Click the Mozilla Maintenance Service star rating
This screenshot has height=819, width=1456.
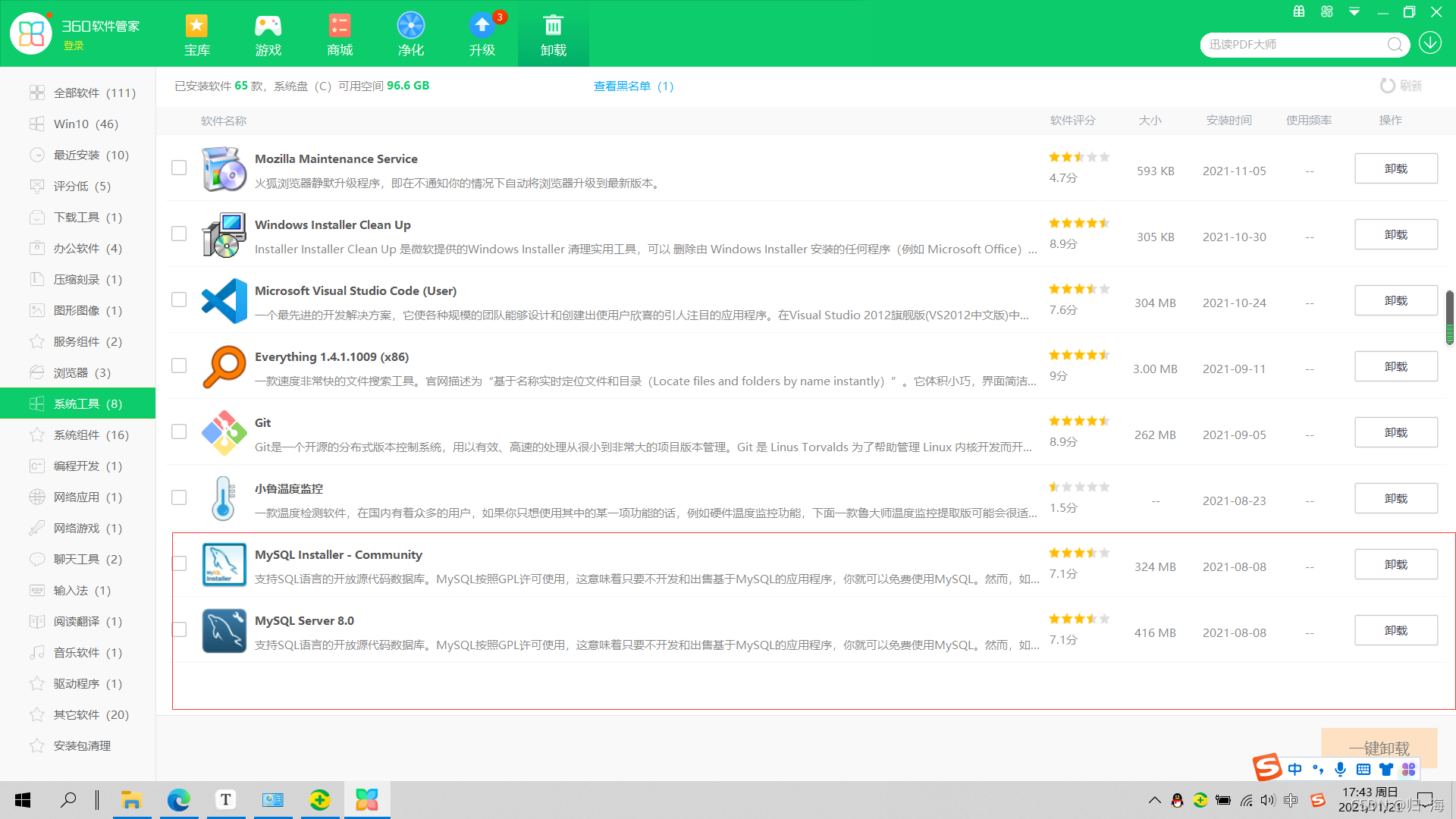tap(1079, 157)
